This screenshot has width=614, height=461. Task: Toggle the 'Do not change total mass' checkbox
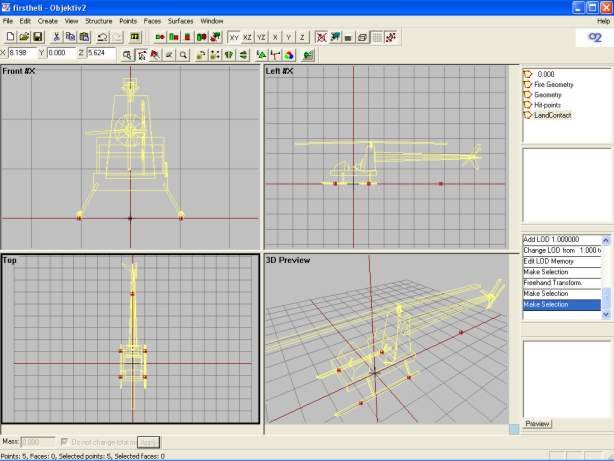64,441
